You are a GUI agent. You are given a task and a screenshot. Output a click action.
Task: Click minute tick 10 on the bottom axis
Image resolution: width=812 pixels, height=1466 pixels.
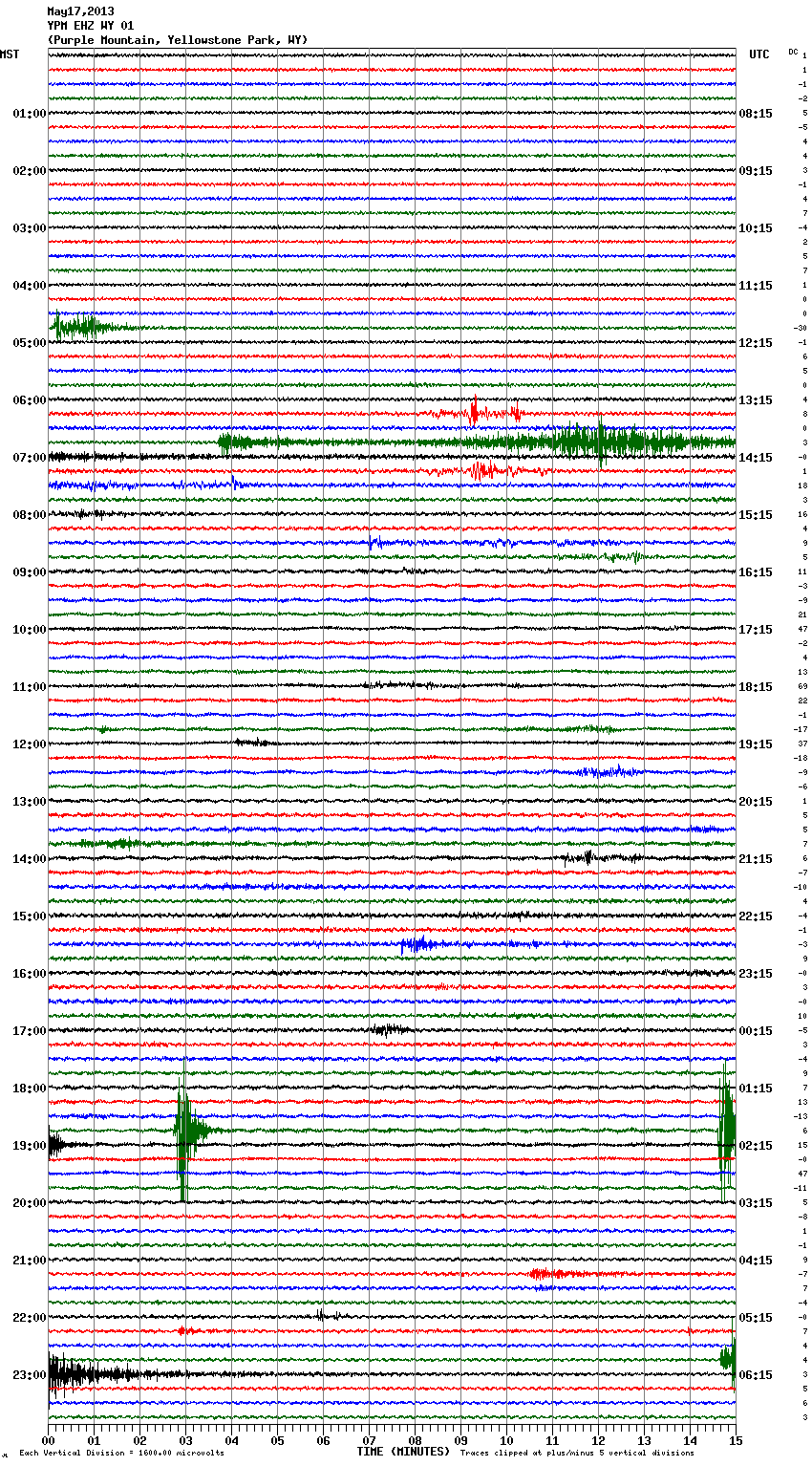506,1440
